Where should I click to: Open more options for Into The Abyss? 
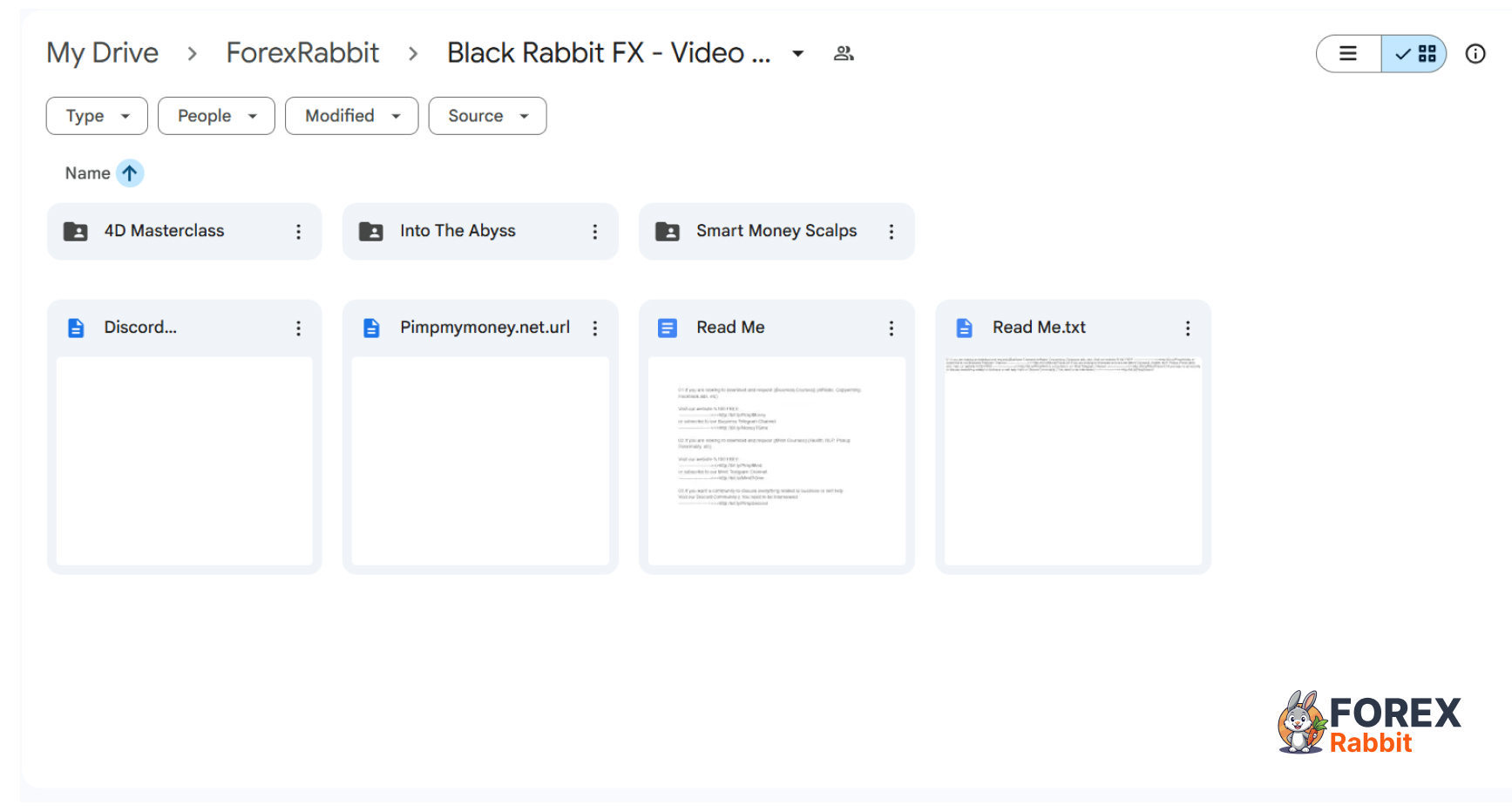tap(594, 232)
